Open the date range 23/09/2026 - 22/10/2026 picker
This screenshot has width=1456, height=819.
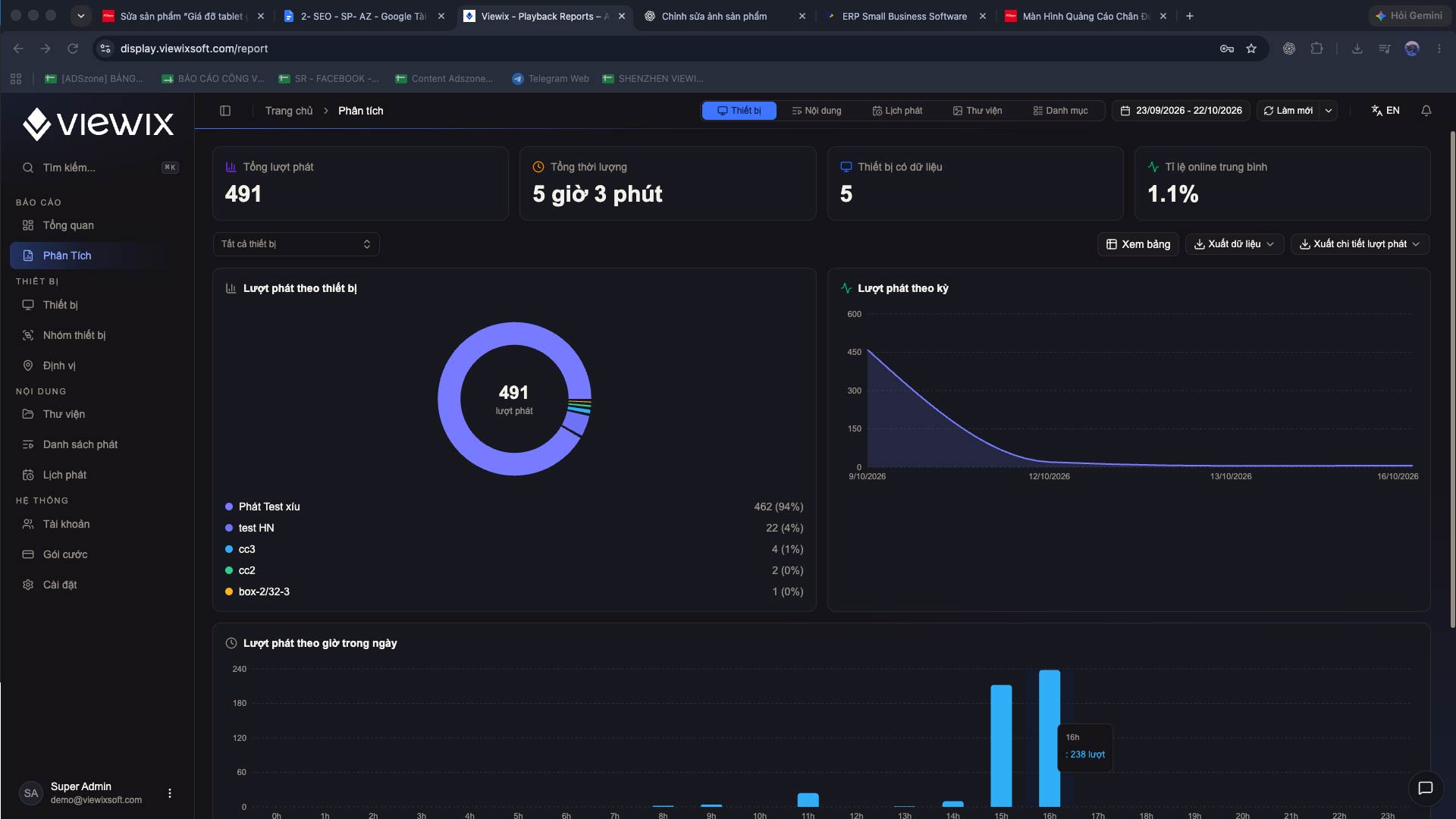click(1181, 111)
